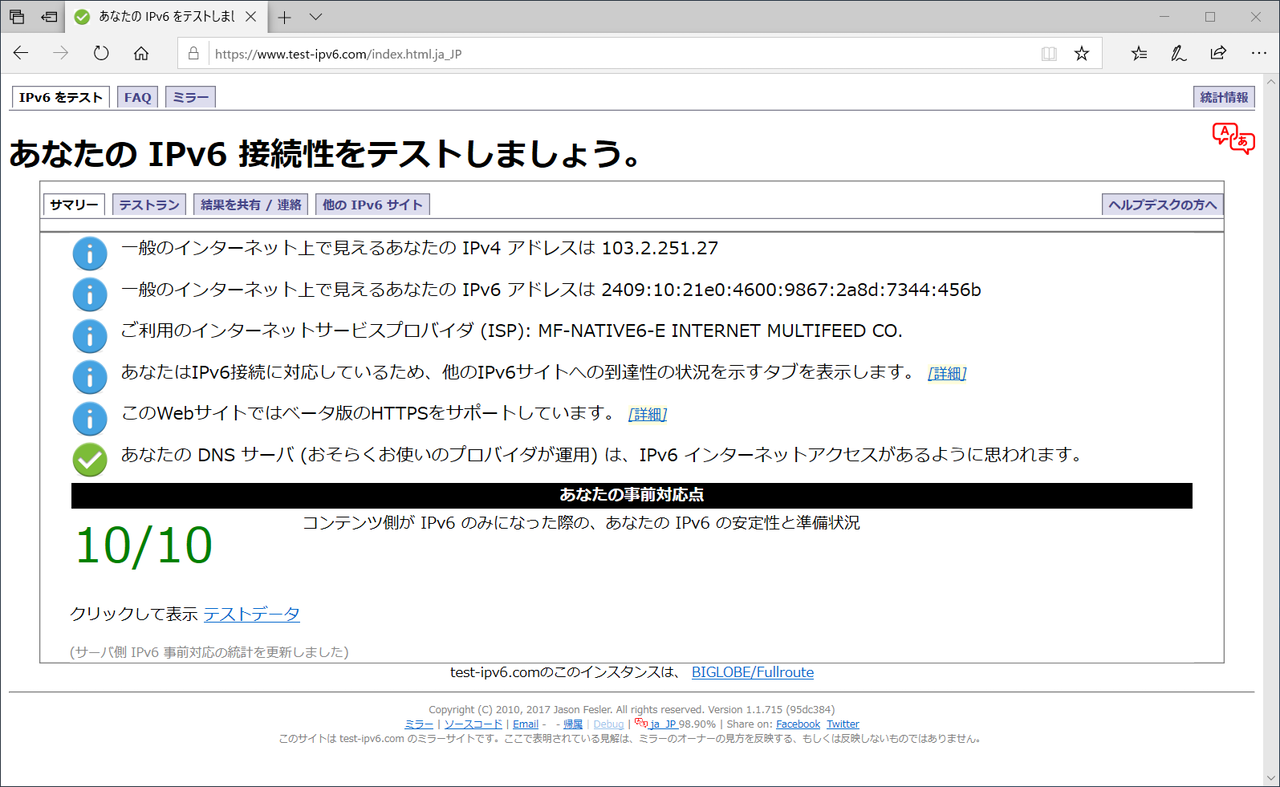Select the IPv6 をテスト tab
The image size is (1280, 787).
(x=61, y=97)
